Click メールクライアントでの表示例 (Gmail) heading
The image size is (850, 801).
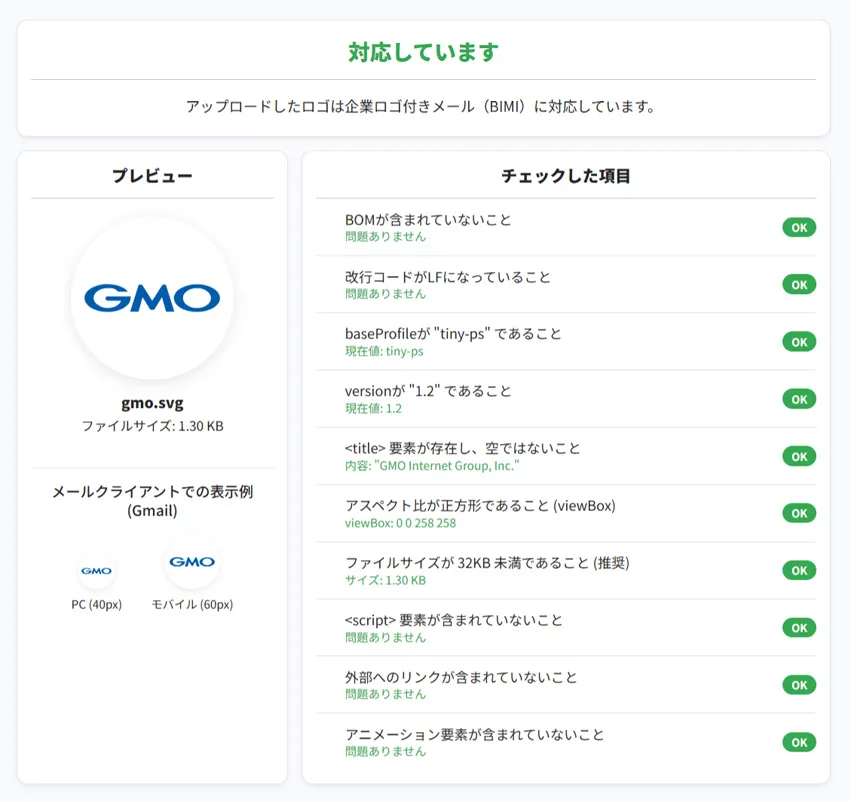tap(152, 501)
